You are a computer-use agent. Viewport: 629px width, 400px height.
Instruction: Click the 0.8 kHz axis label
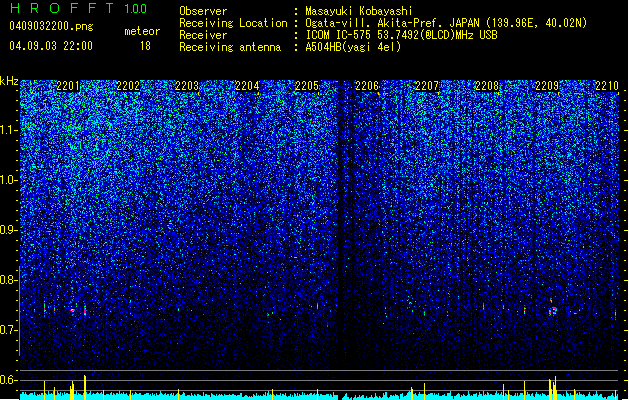9,280
